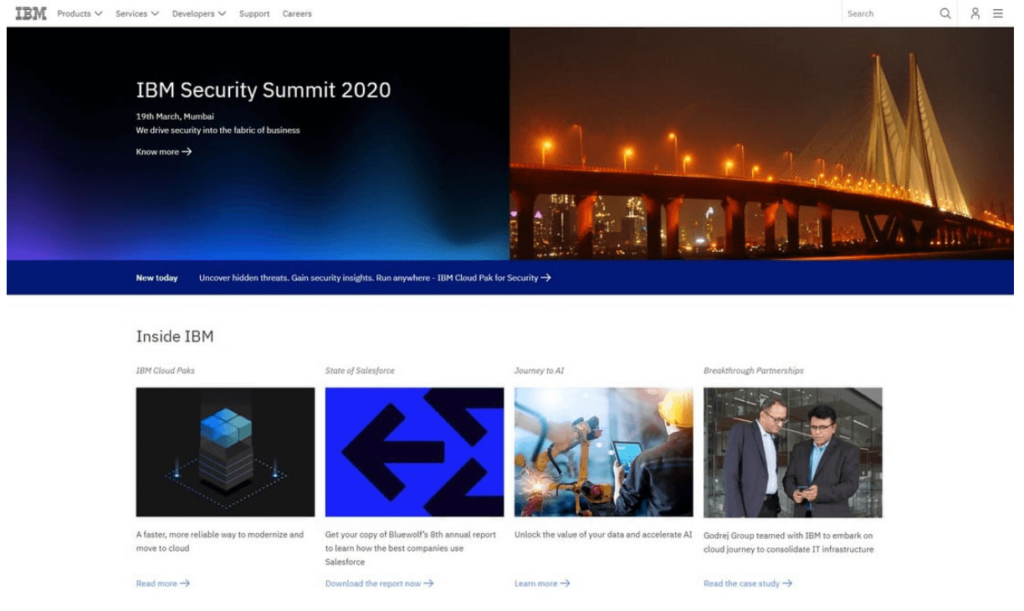Click the 'Godrej Group teamed with IBM' description
The width and height of the screenshot is (1024, 611).
pos(788,542)
